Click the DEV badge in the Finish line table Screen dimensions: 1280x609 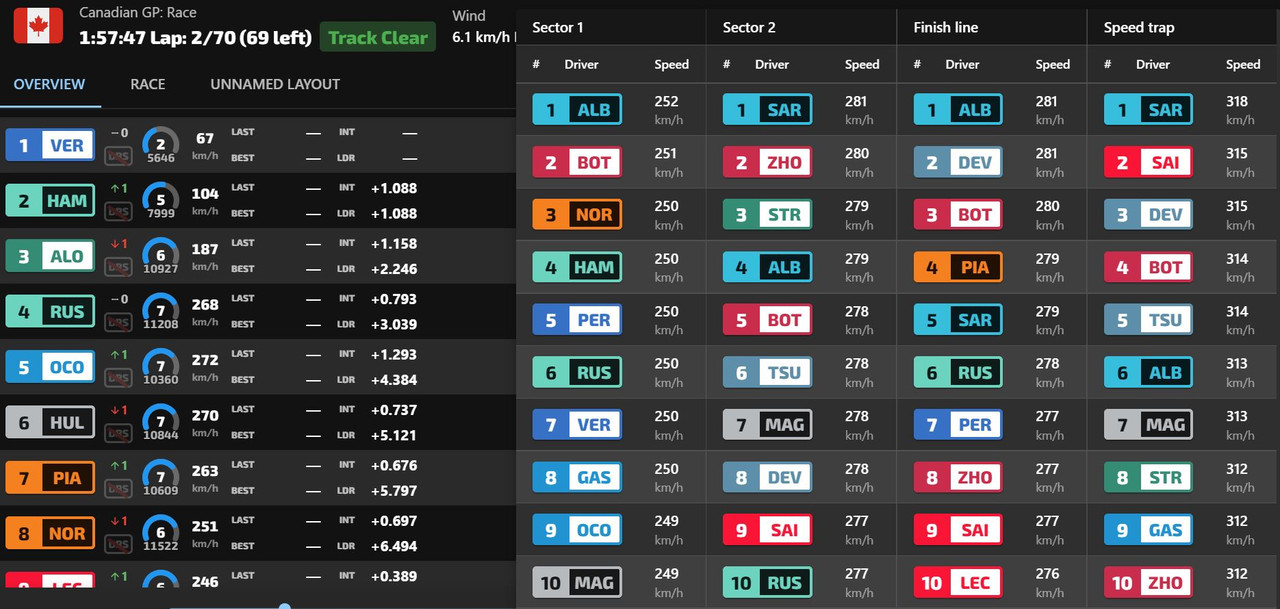958,162
